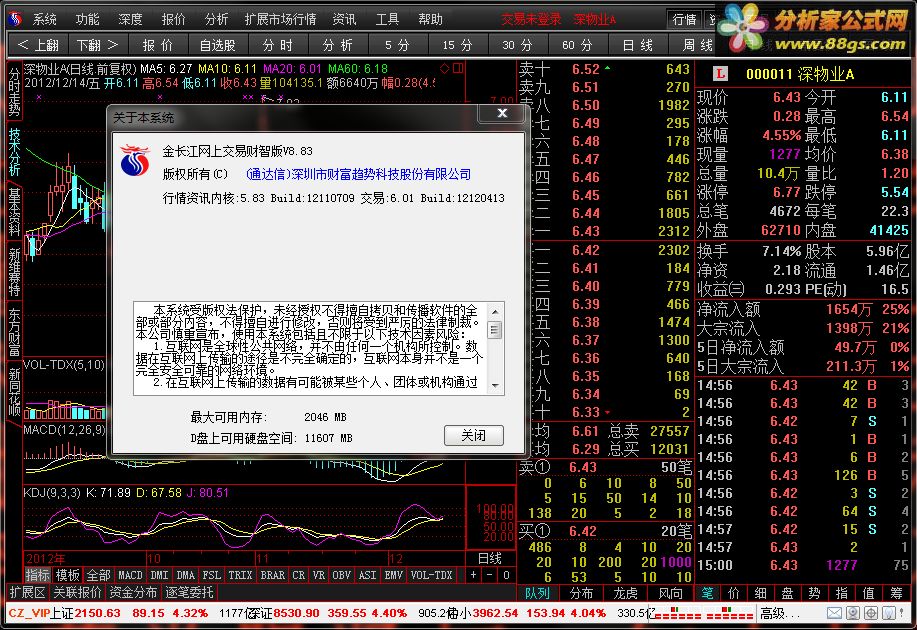The width and height of the screenshot is (917, 630).
Task: Select the MACD indicator tab
Action: (x=130, y=575)
